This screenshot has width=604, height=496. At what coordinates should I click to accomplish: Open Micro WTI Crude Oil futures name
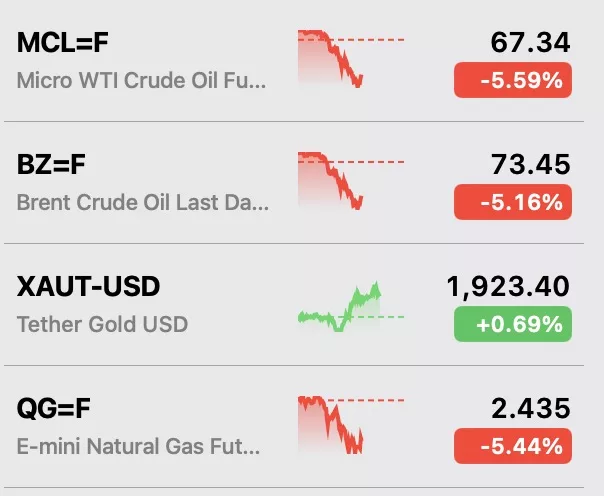[x=141, y=81]
